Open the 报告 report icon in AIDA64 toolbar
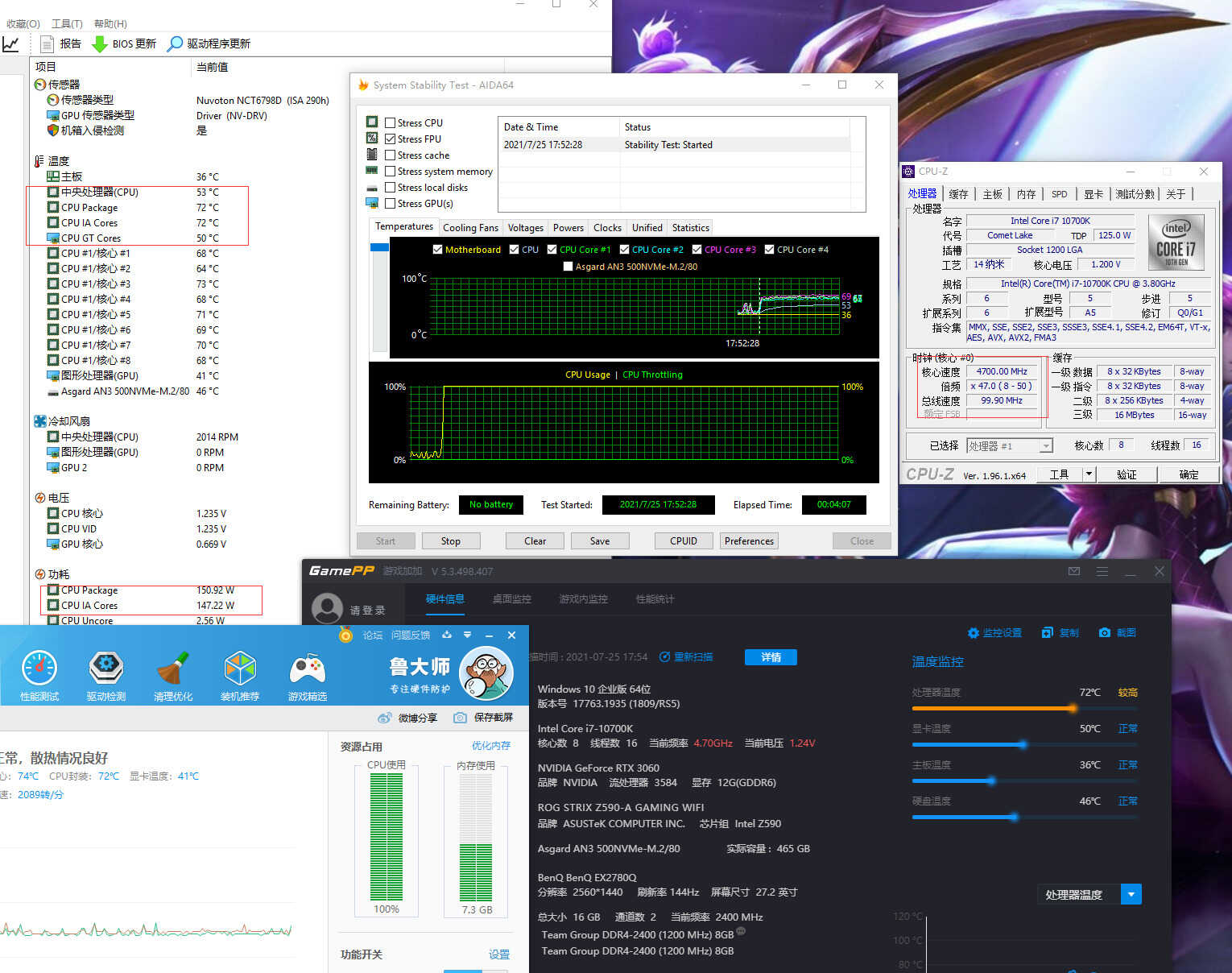The height and width of the screenshot is (973, 1232). coord(47,43)
